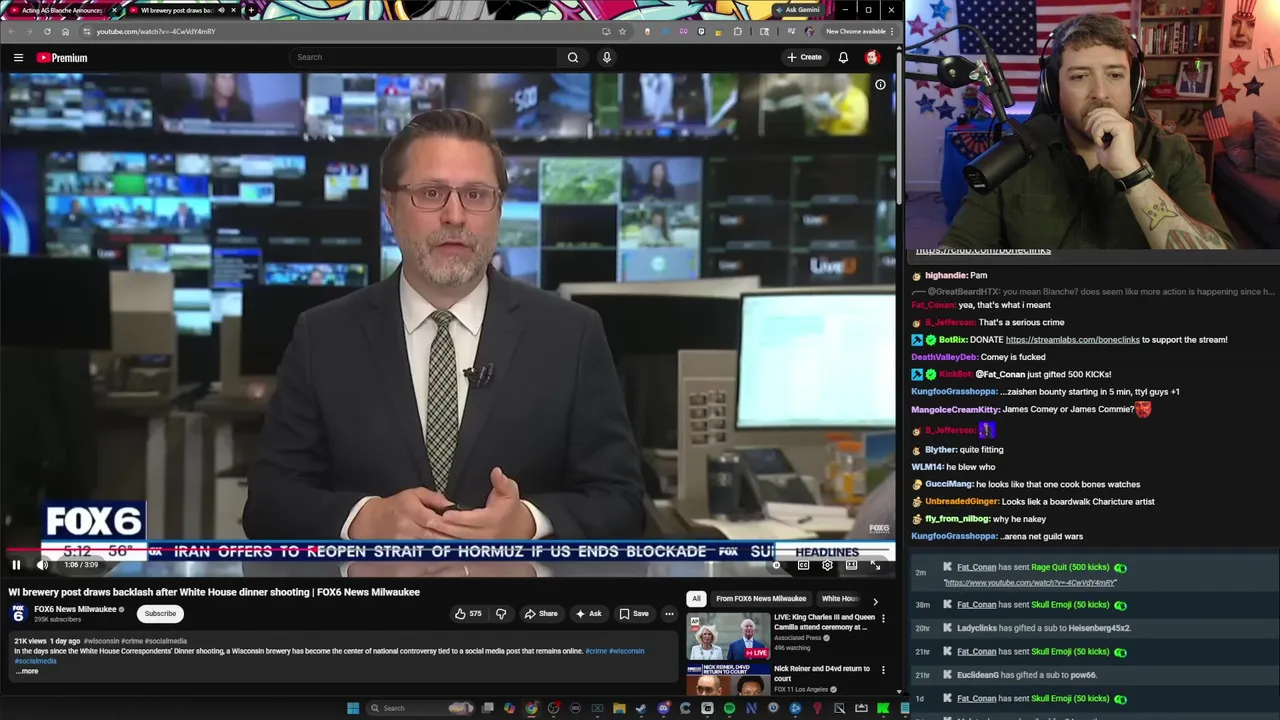
Task: Click the YouTube search magnifier button
Action: pyautogui.click(x=573, y=57)
